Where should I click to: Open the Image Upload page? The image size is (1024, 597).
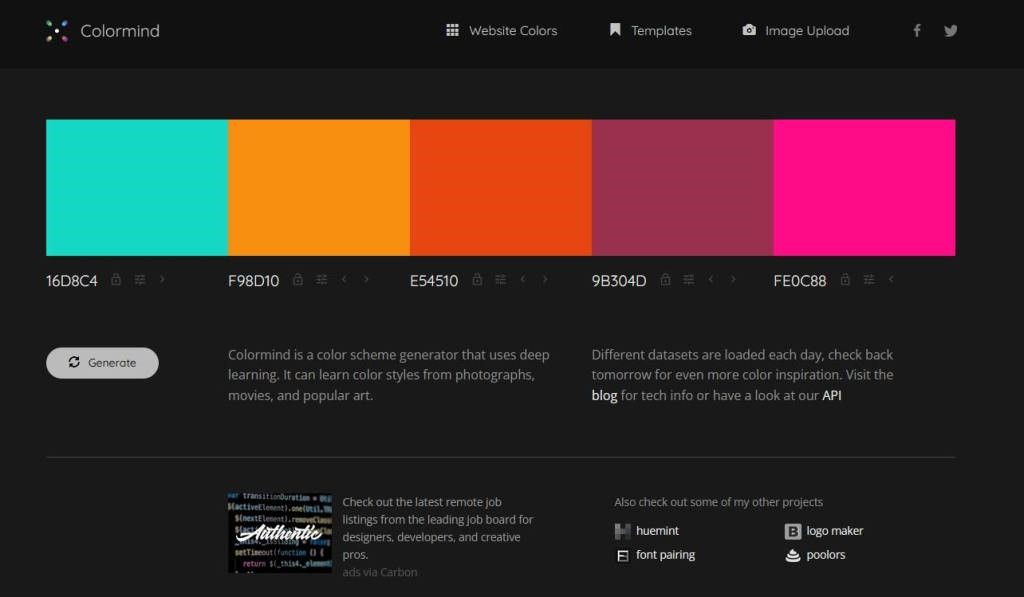point(796,31)
